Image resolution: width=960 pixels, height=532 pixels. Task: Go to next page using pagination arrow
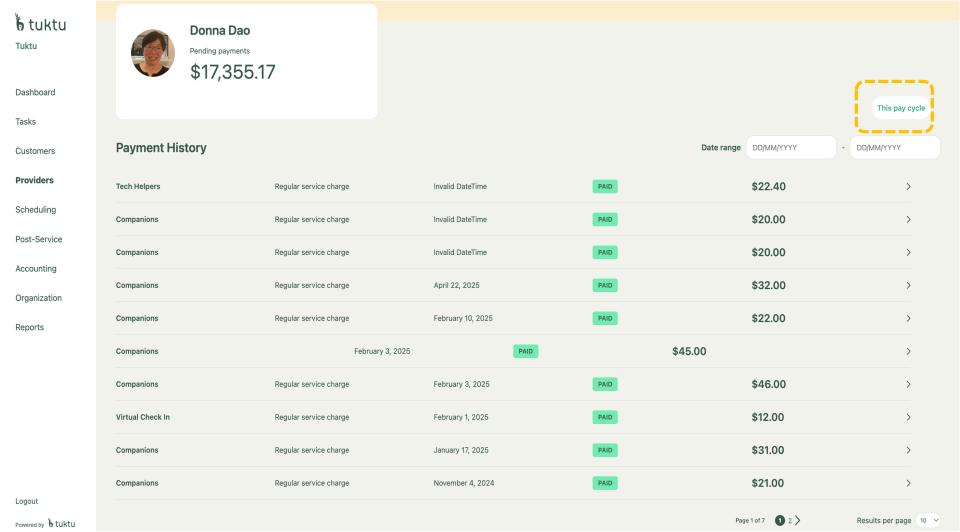[x=798, y=520]
